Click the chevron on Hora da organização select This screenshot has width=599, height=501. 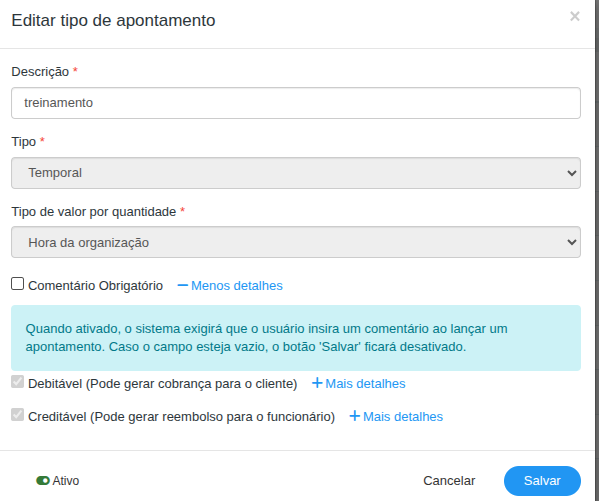[571, 242]
